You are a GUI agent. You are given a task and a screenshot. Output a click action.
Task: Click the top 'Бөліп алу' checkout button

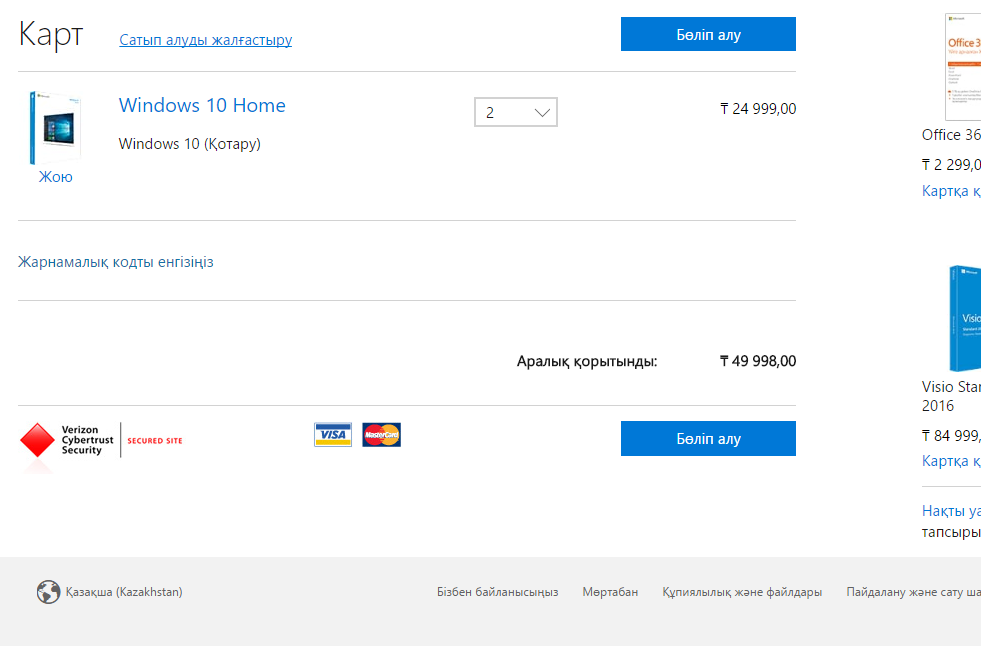[x=708, y=34]
